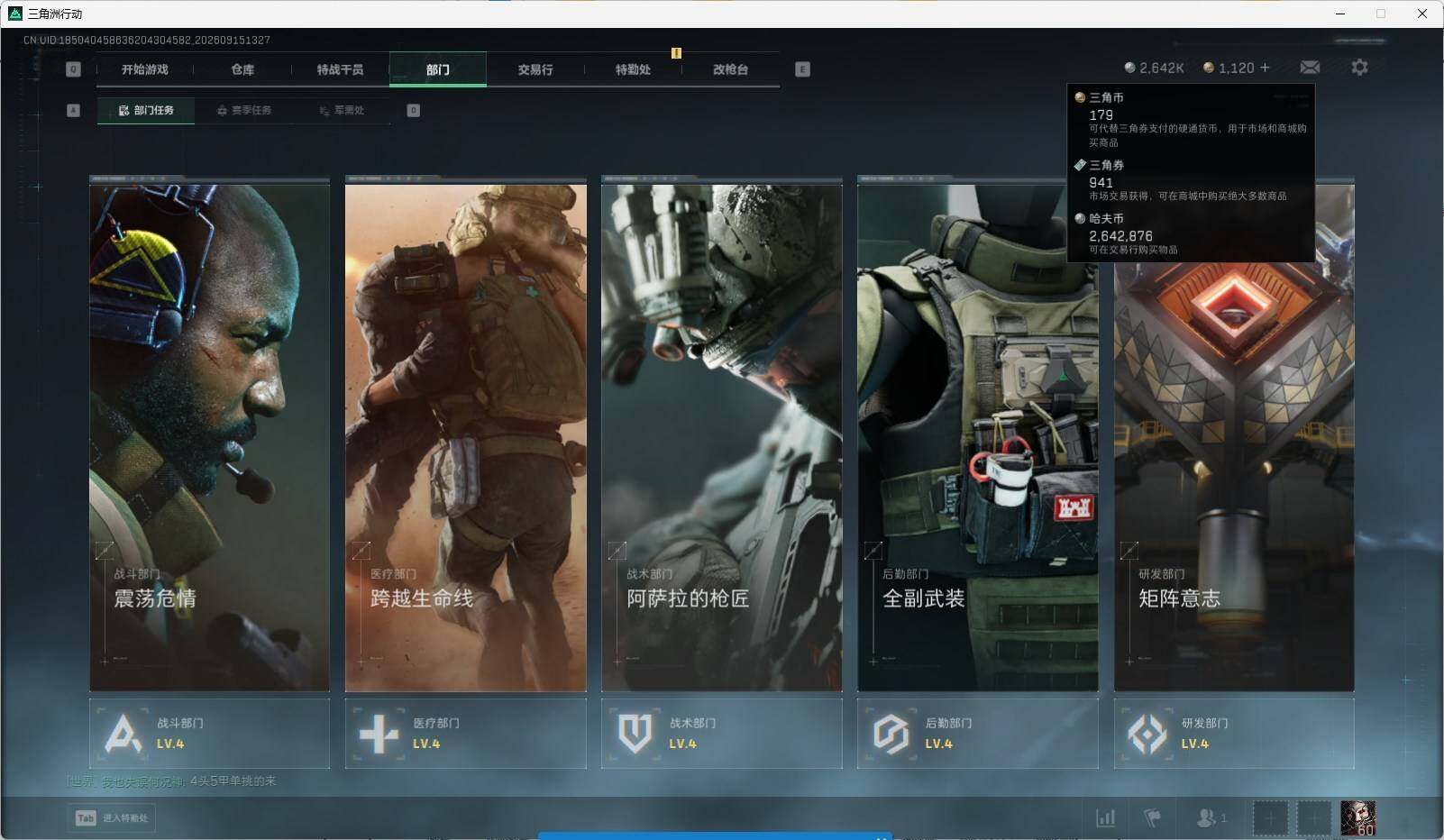Viewport: 1444px width, 840px height.
Task: Open the settings gear icon
Action: point(1359,68)
